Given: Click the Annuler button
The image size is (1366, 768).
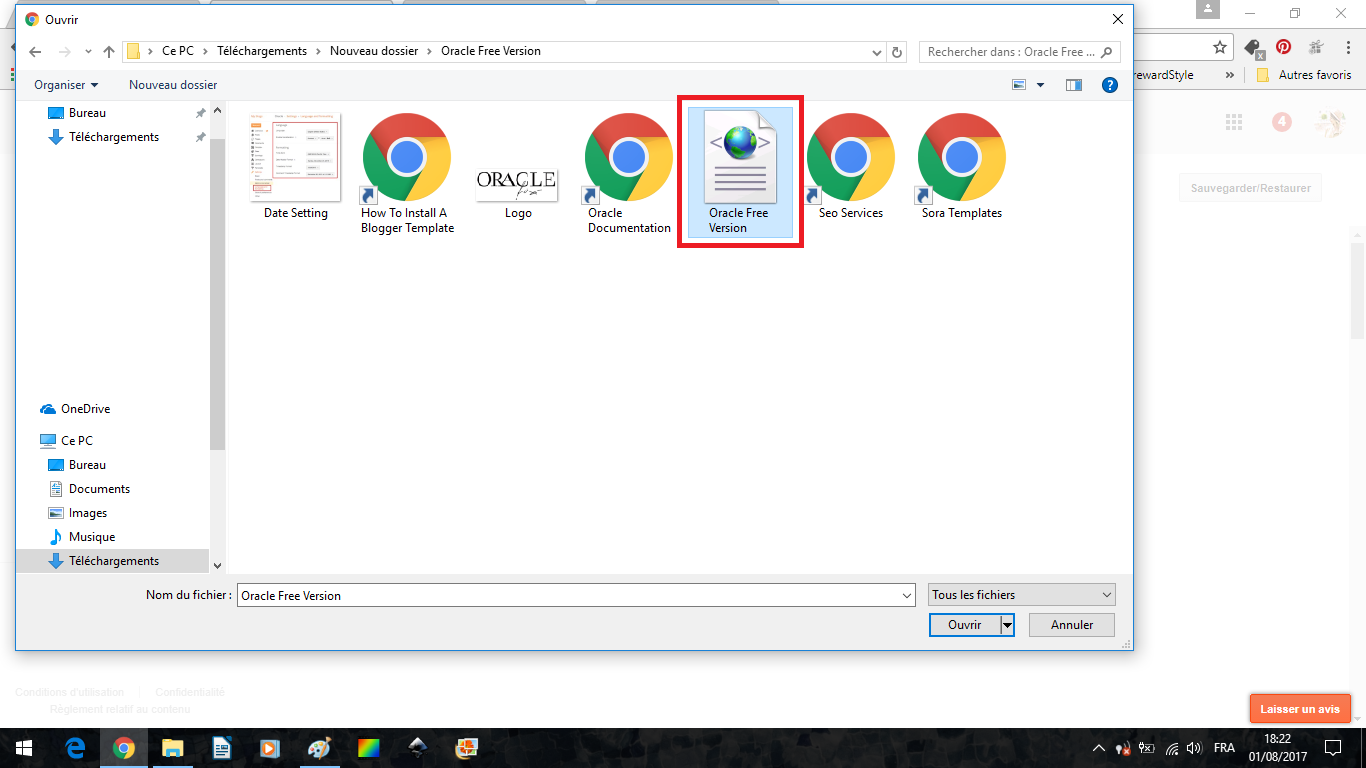Looking at the screenshot, I should 1072,625.
